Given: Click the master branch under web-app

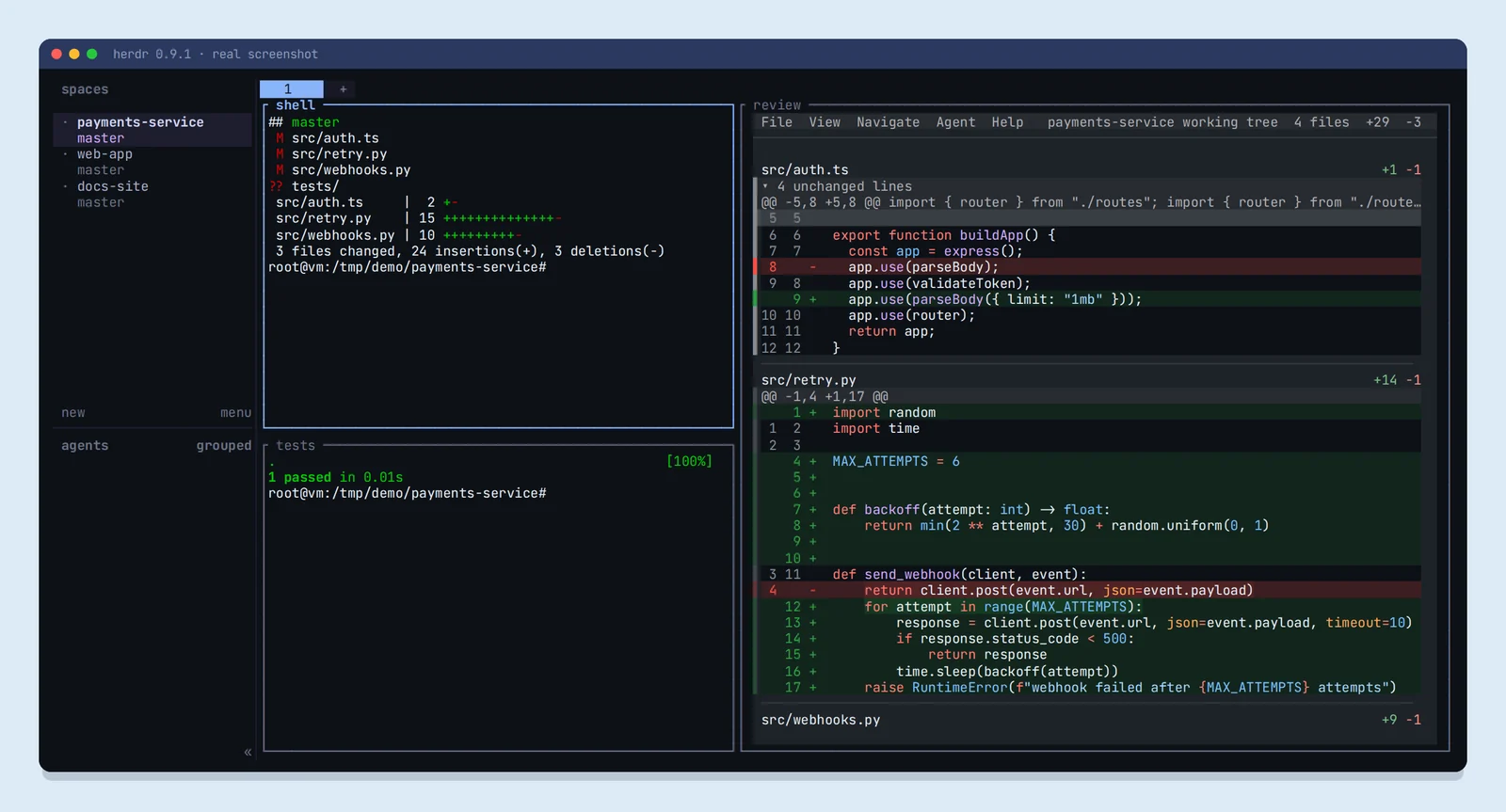Looking at the screenshot, I should pos(101,170).
